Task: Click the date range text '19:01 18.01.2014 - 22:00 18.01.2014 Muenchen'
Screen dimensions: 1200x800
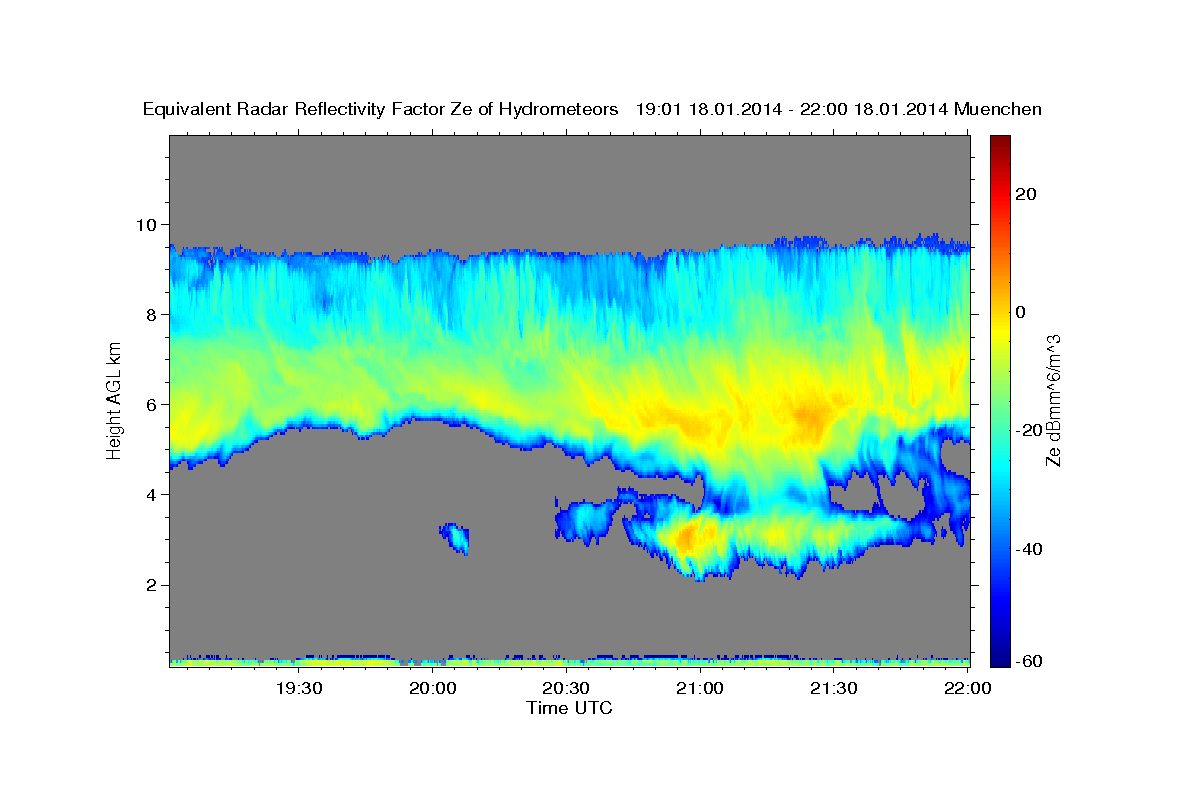Action: click(839, 109)
